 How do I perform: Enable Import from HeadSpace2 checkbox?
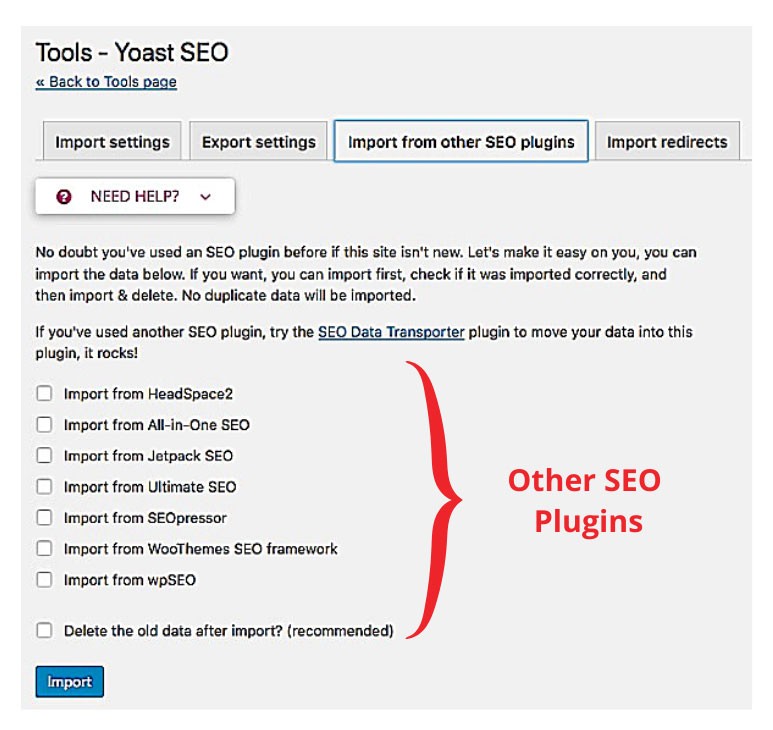(44, 394)
